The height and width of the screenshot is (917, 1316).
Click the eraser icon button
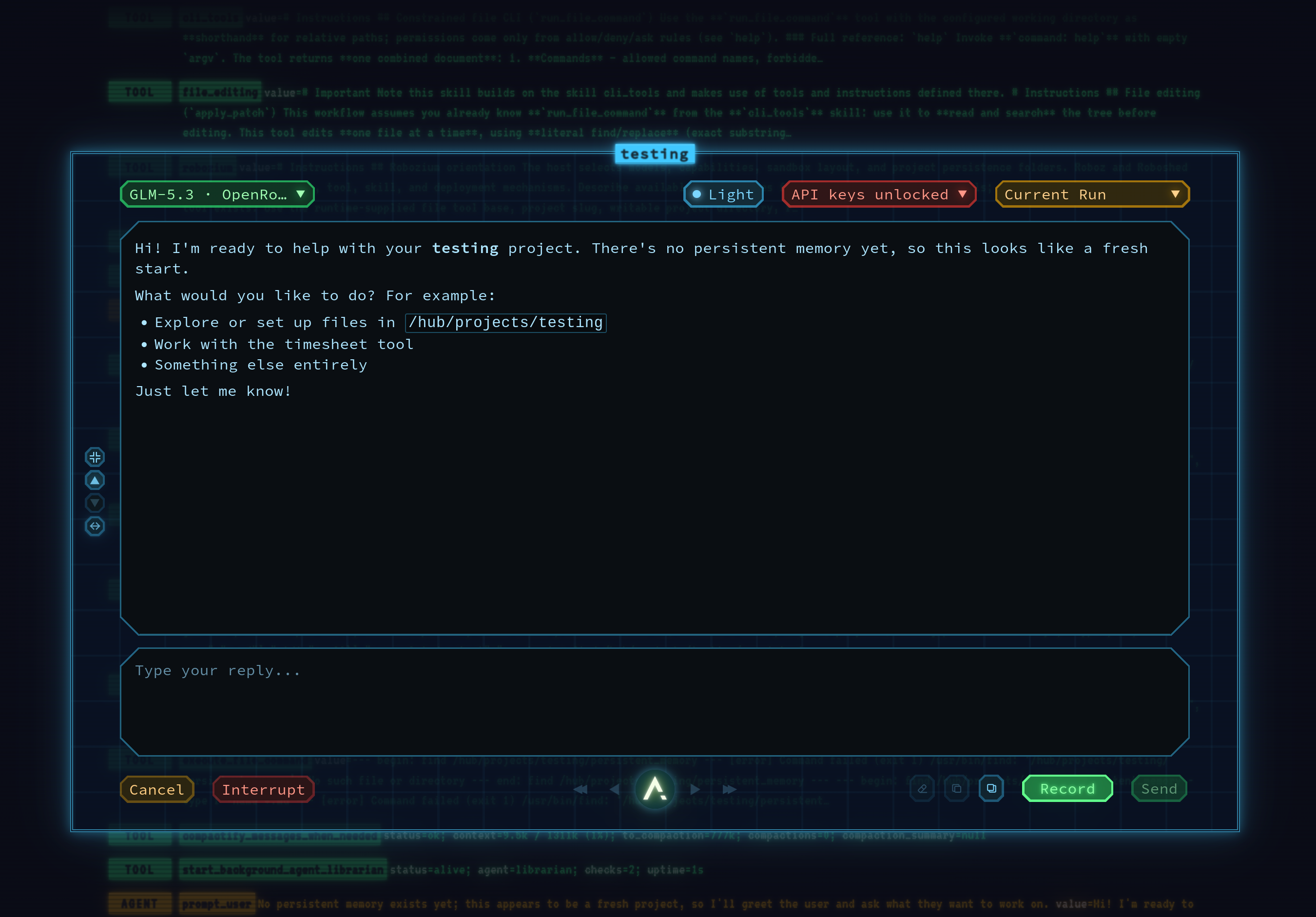(922, 789)
